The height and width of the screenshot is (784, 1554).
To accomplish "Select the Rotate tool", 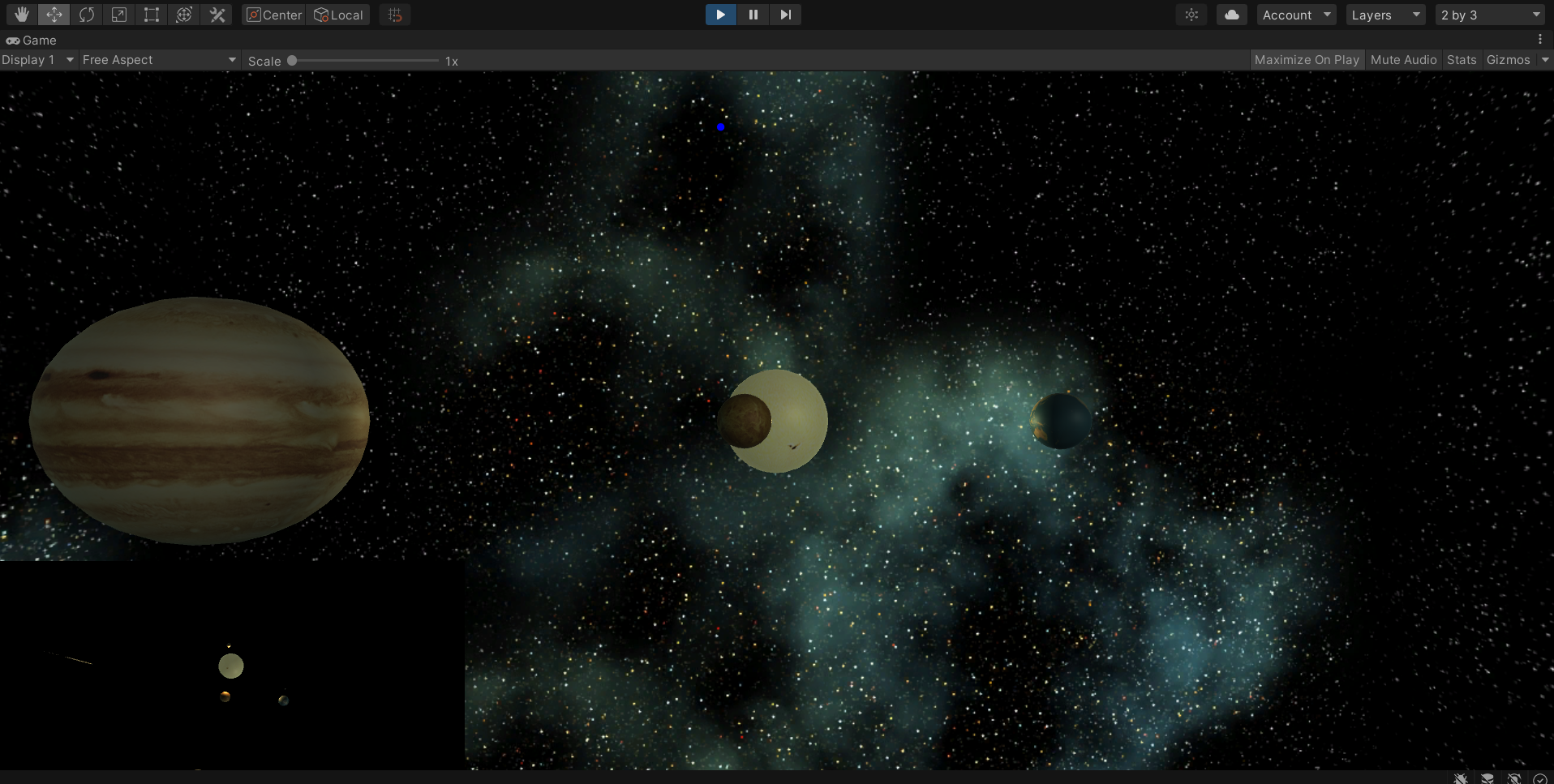I will (86, 15).
